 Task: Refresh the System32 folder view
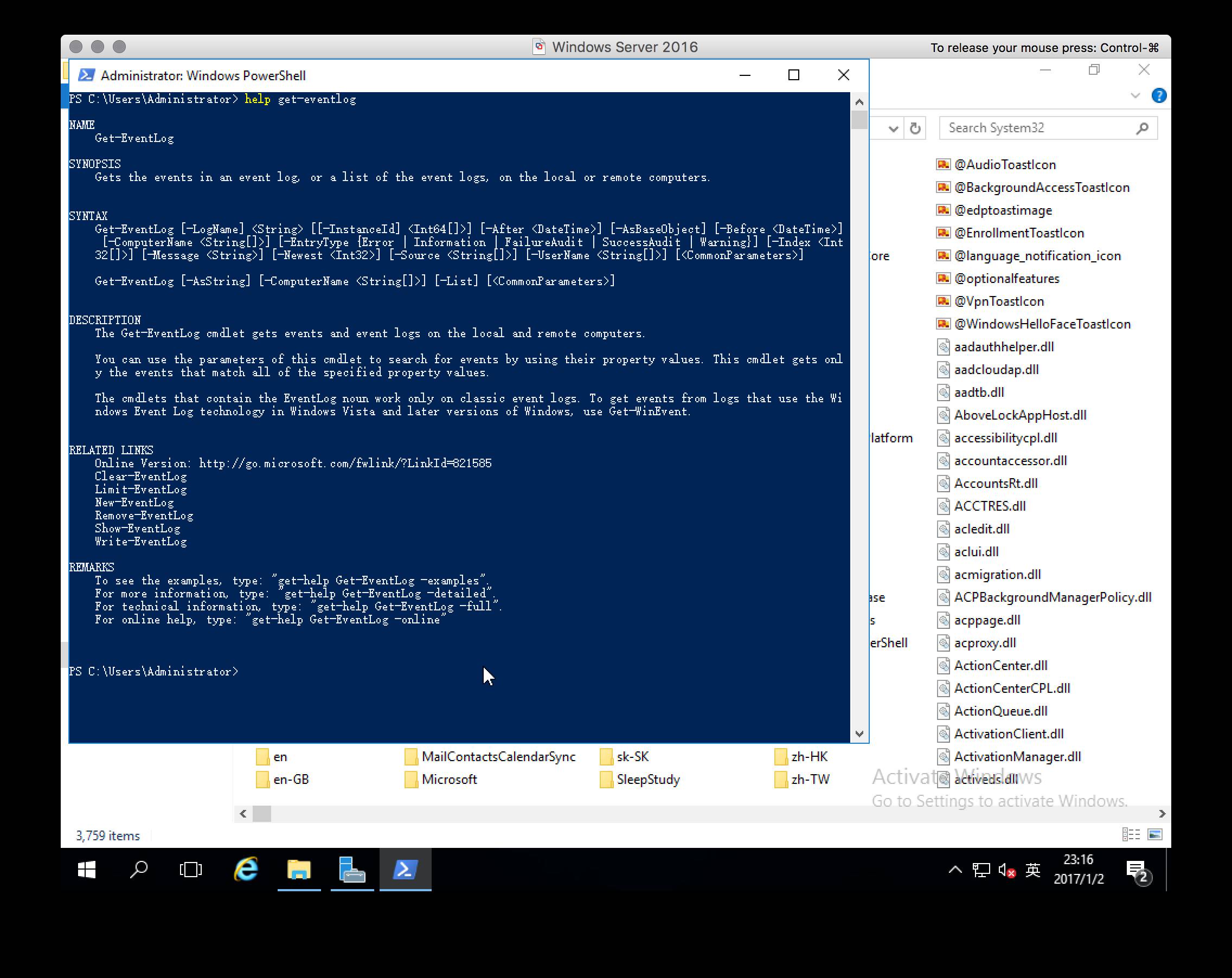915,128
